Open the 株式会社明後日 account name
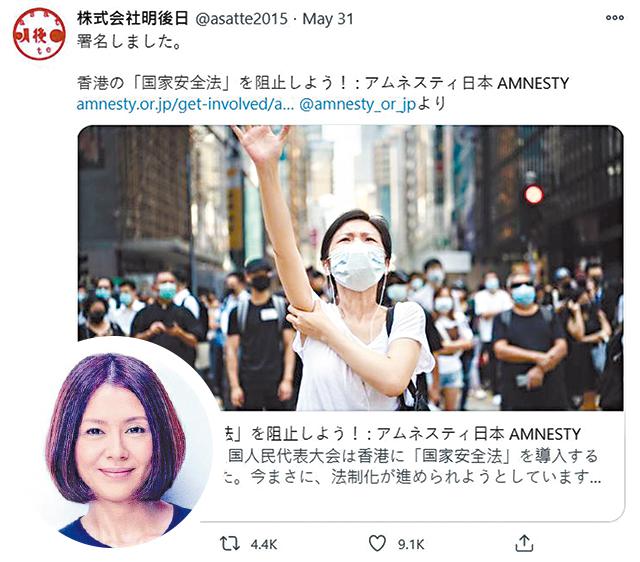The height and width of the screenshot is (562, 640). click(133, 18)
